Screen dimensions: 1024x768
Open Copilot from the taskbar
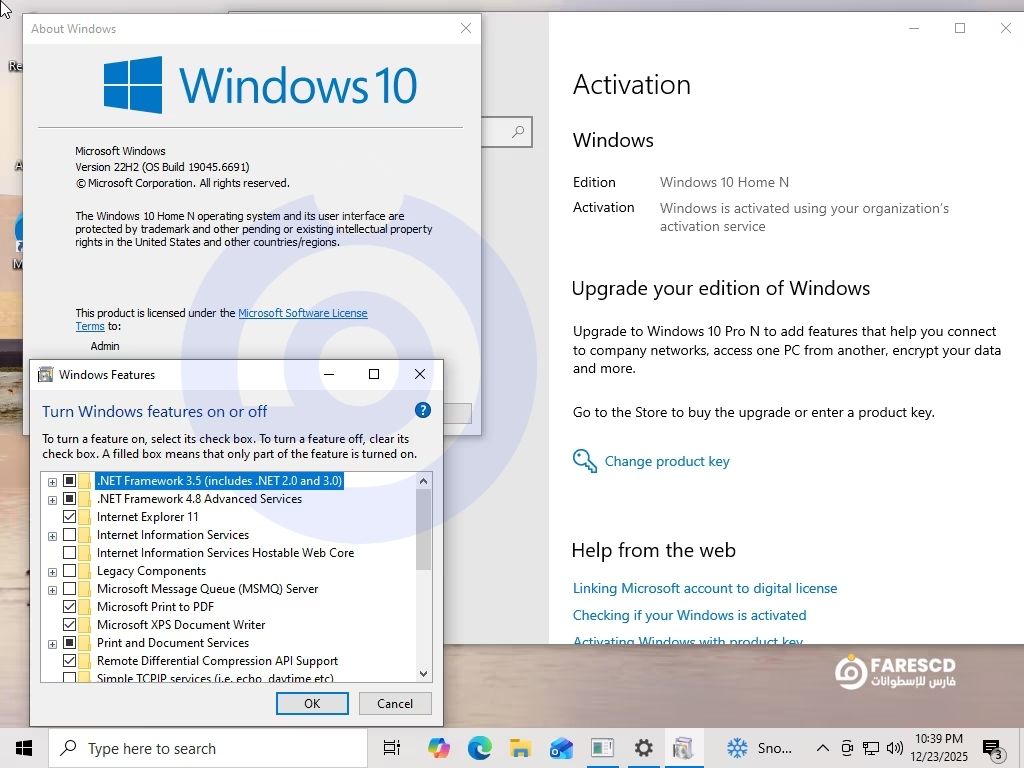(x=438, y=748)
